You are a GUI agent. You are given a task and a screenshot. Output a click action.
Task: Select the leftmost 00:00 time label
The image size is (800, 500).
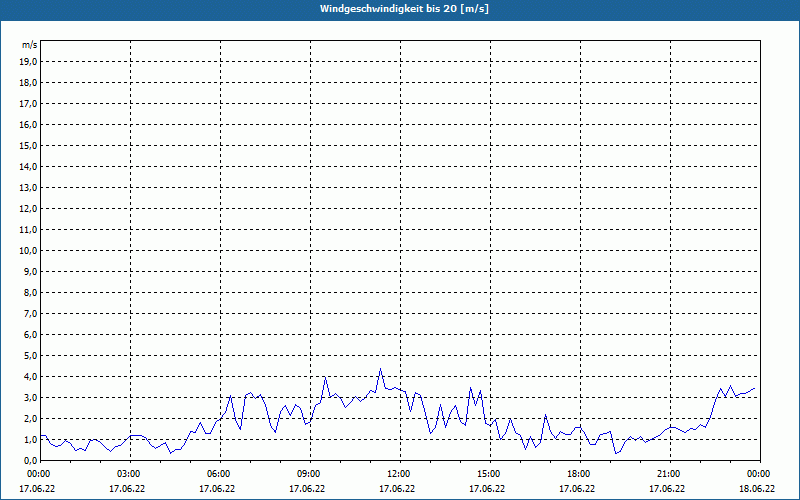(38, 474)
